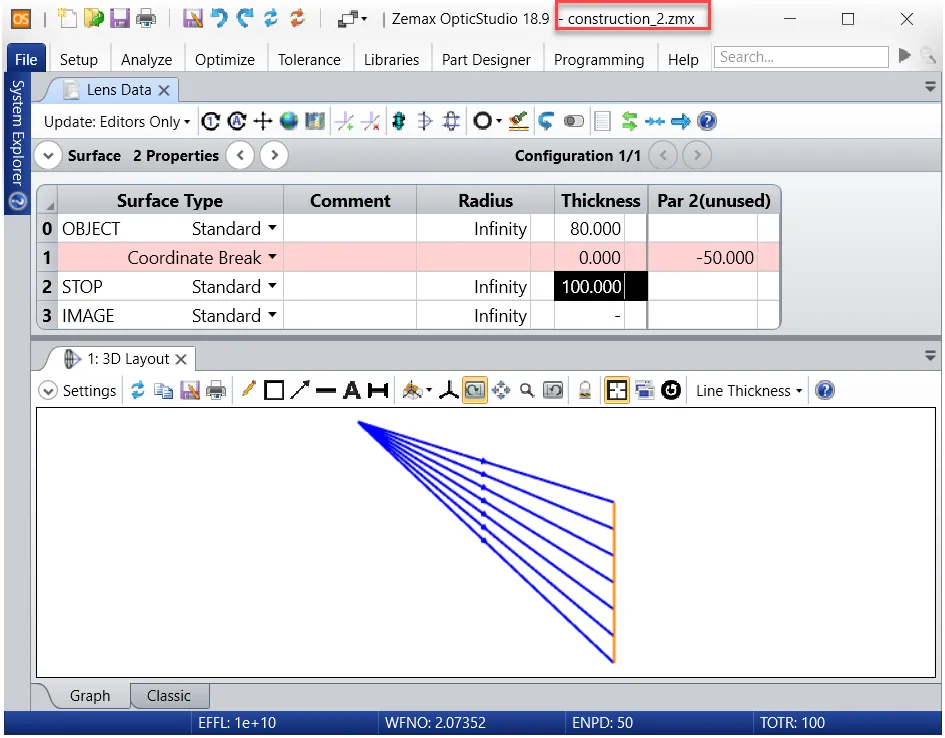The image size is (945, 738).
Task: Click the STOP surface thickness cell 100.000
Action: coord(592,287)
